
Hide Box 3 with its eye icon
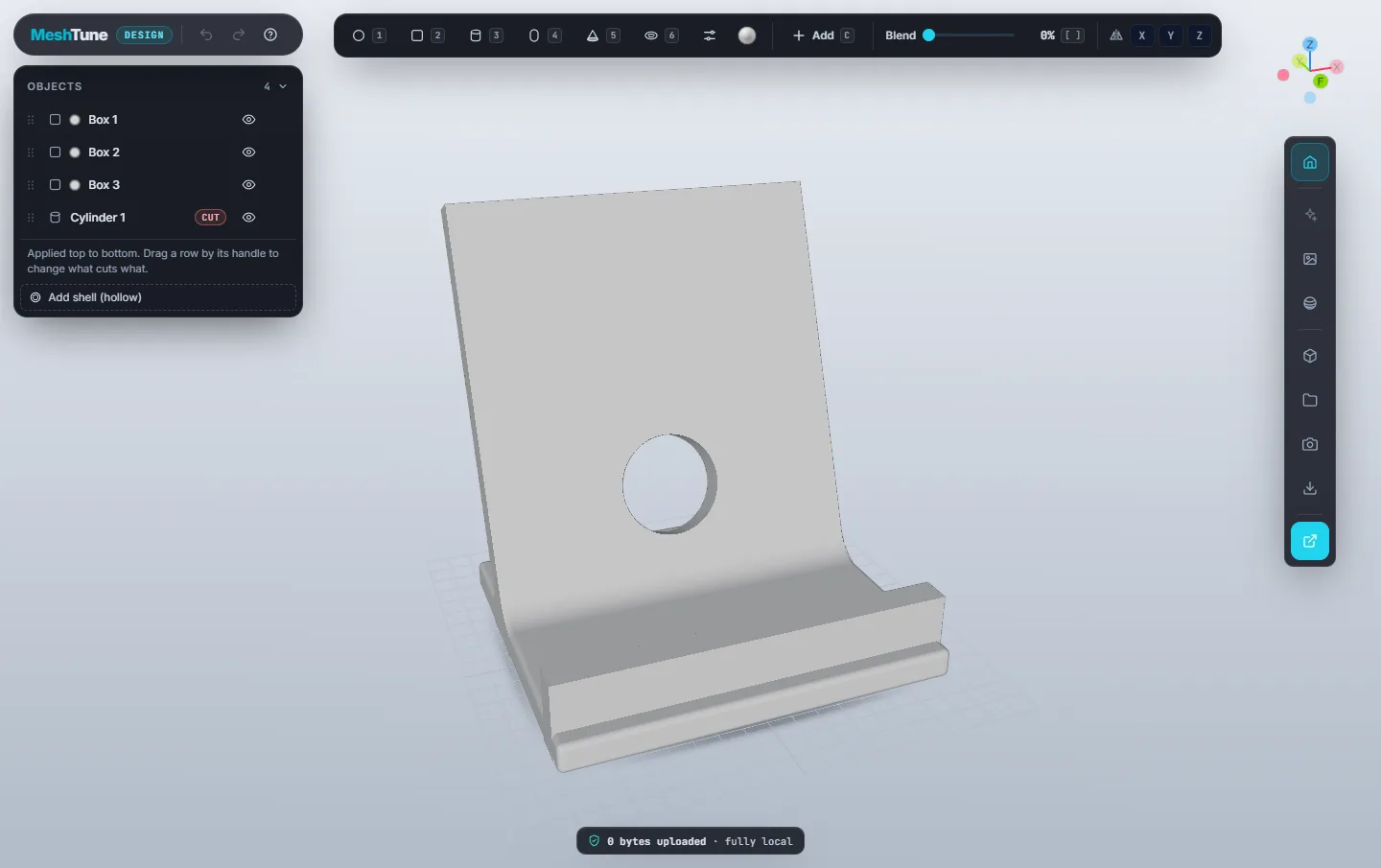click(248, 185)
